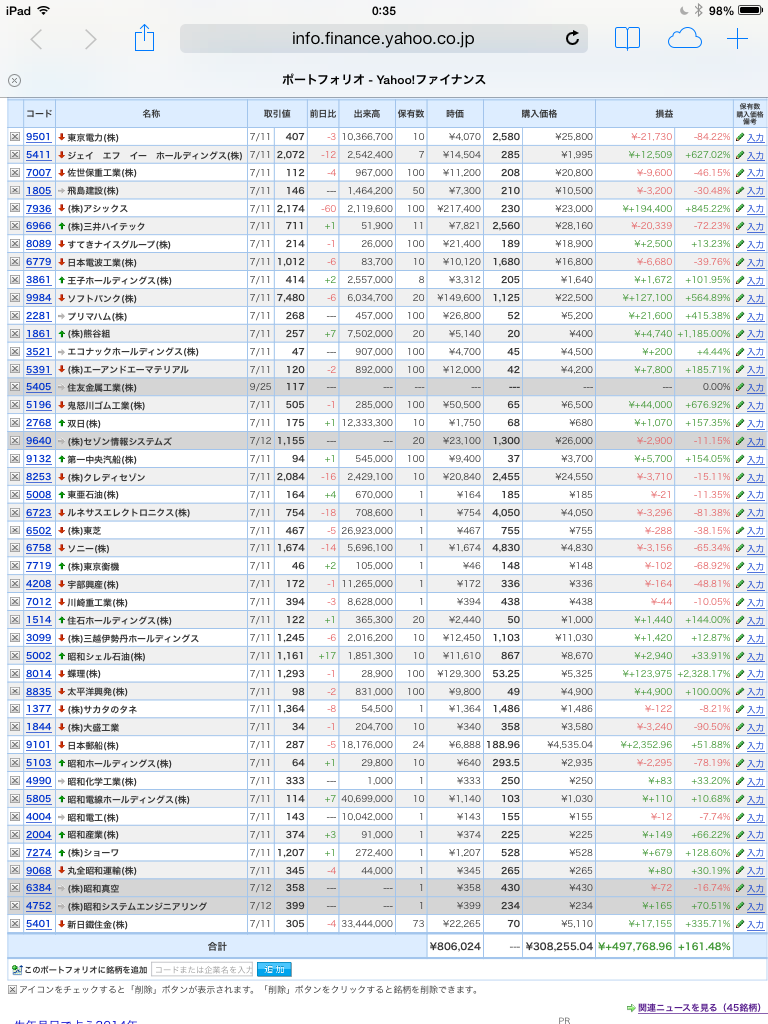Click the コード column header
Image resolution: width=768 pixels, height=1024 pixels.
[x=39, y=114]
